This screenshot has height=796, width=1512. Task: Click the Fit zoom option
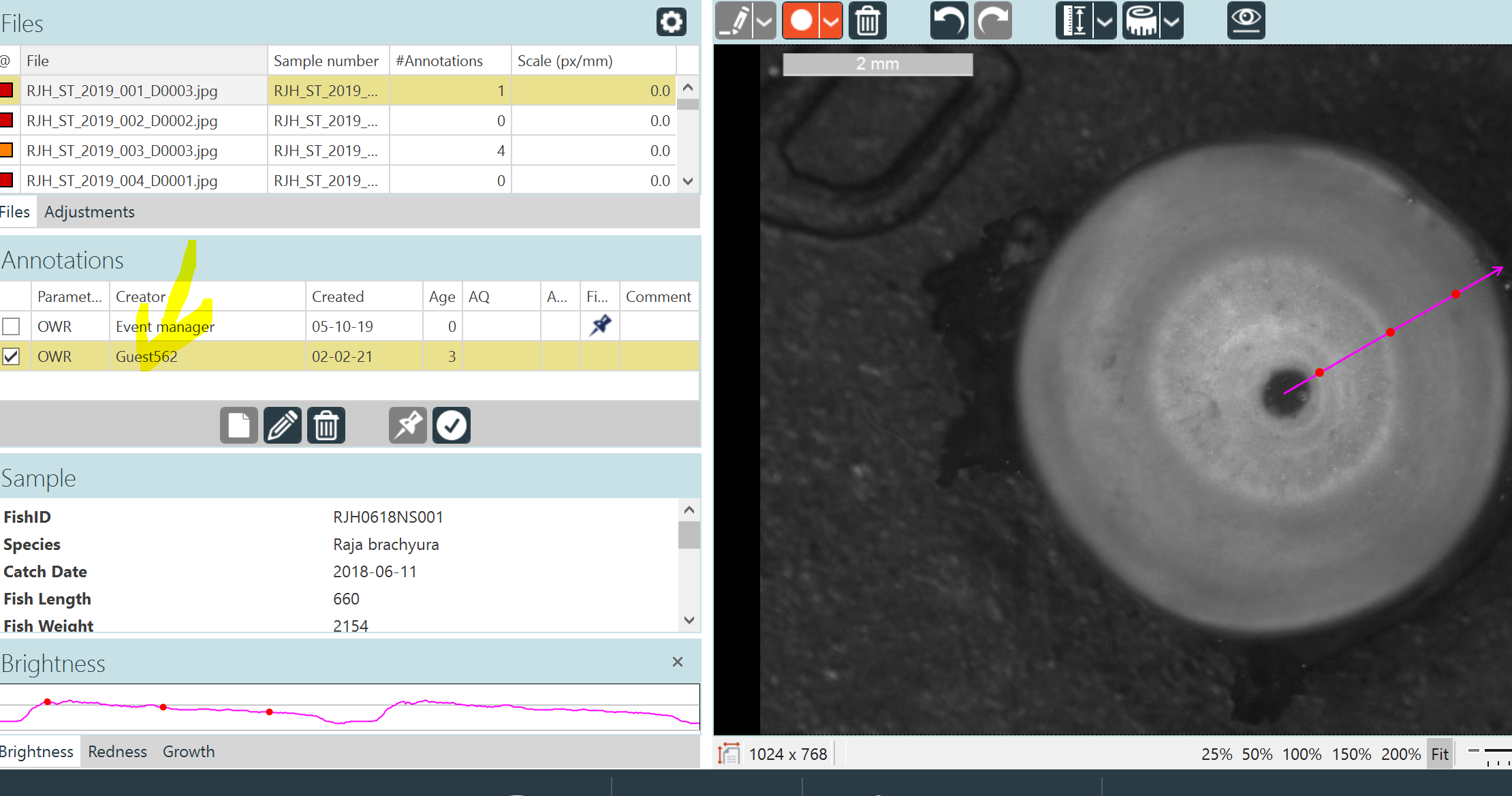[1439, 754]
